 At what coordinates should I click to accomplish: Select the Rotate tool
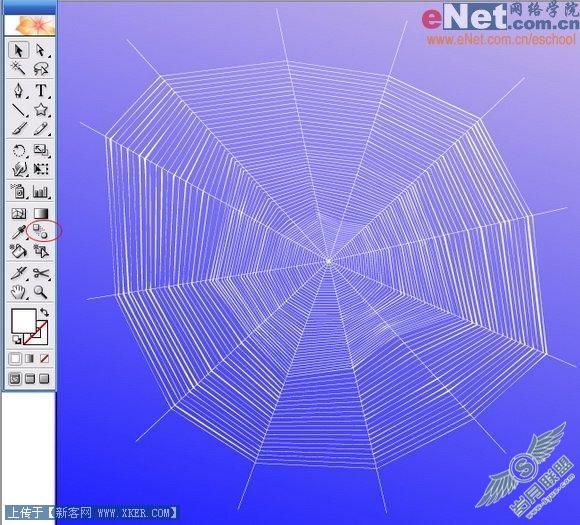coord(18,151)
